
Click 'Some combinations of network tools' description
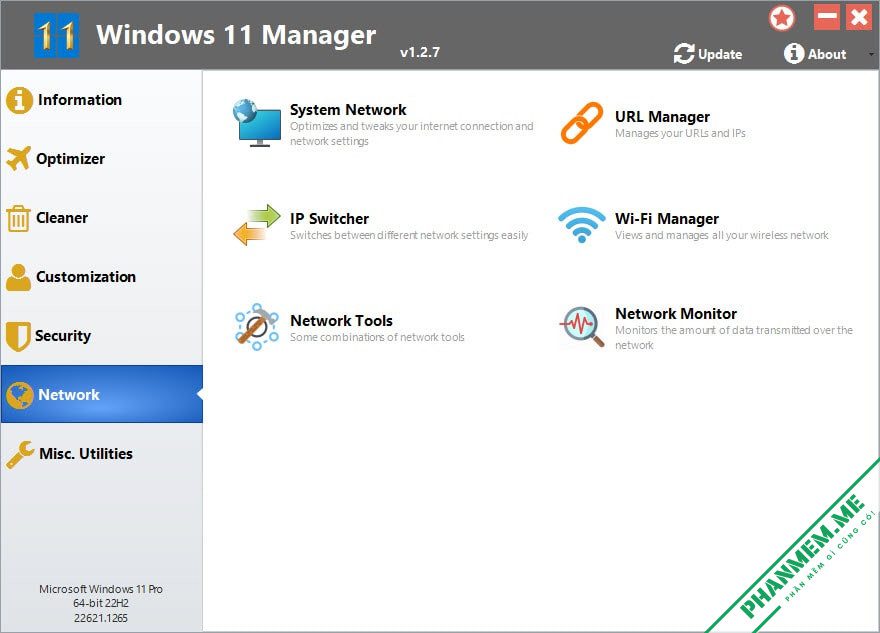377,337
